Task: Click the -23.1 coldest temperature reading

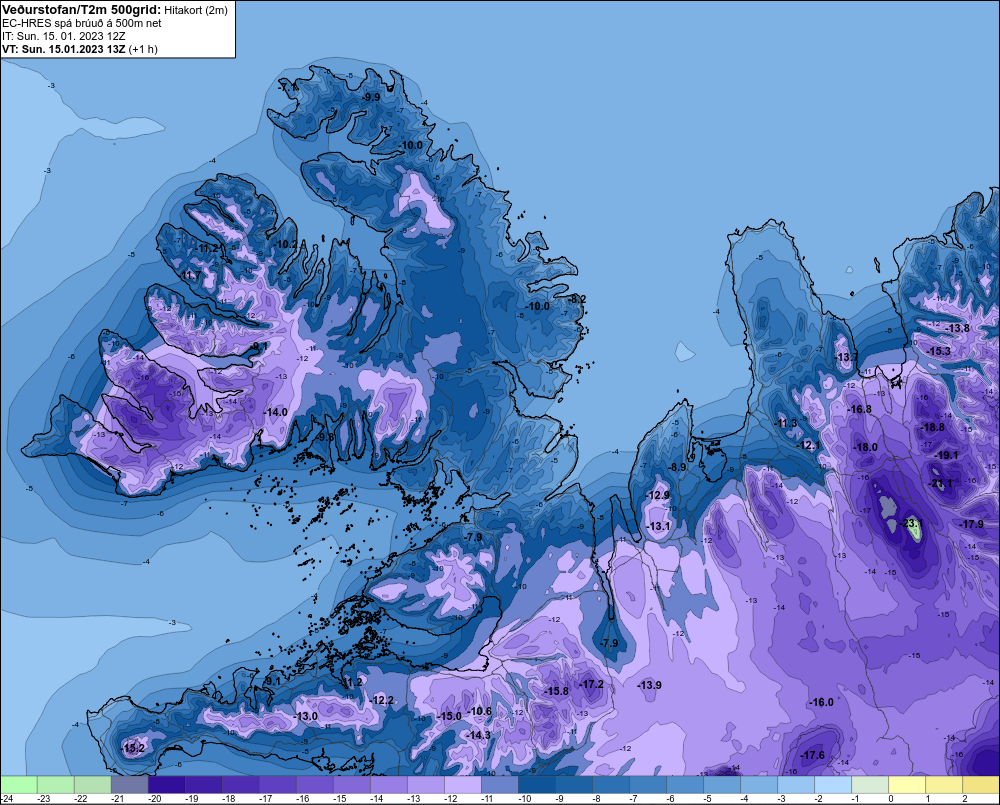Action: tap(911, 524)
